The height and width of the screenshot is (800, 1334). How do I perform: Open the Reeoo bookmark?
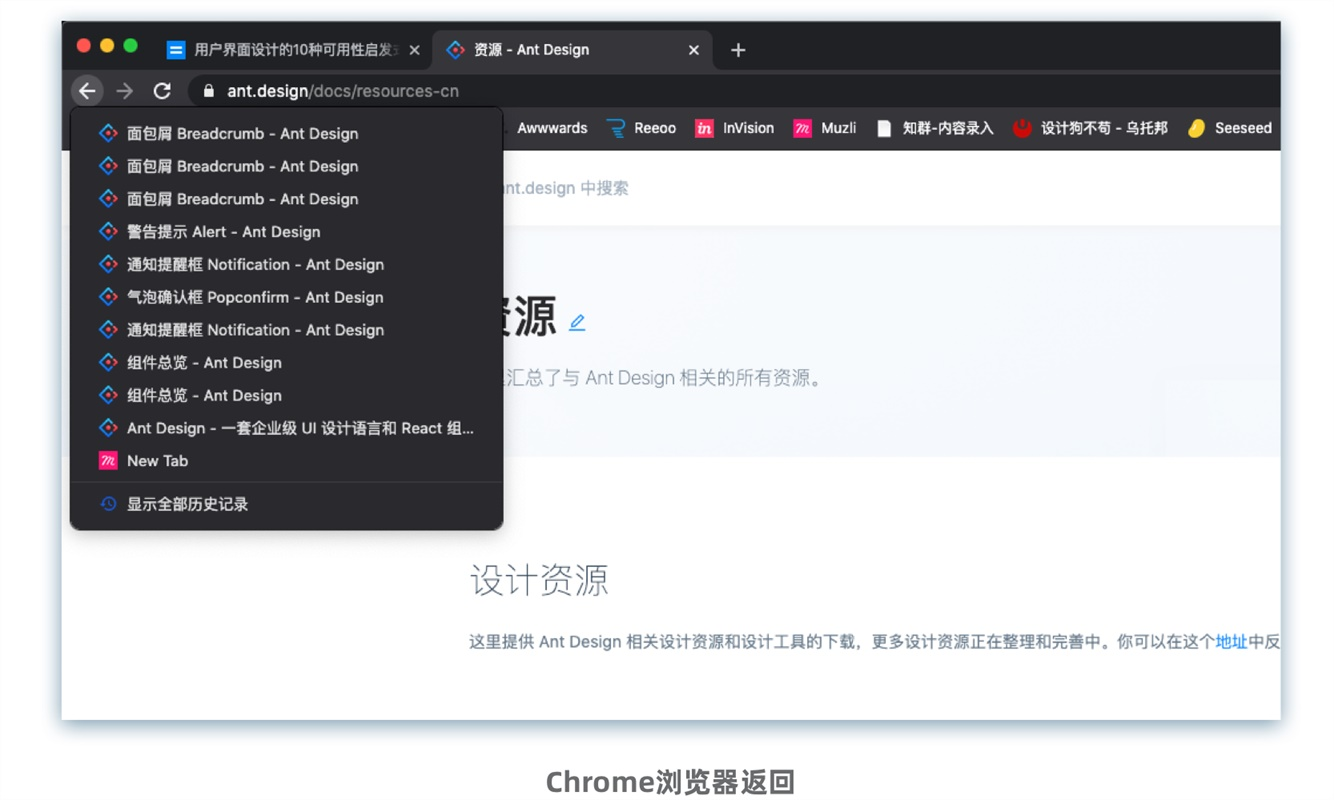(641, 128)
